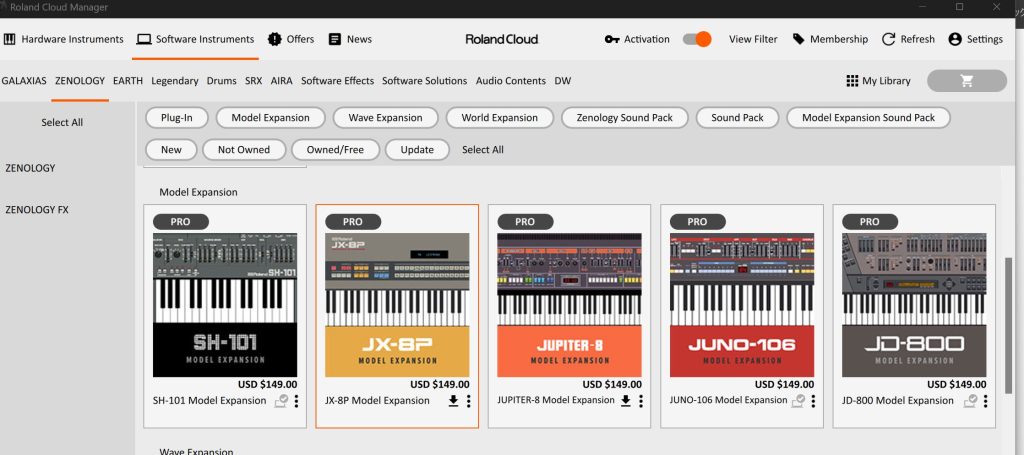This screenshot has height=455, width=1024.
Task: Expand JD-800 Model Expansion options menu
Action: point(985,401)
